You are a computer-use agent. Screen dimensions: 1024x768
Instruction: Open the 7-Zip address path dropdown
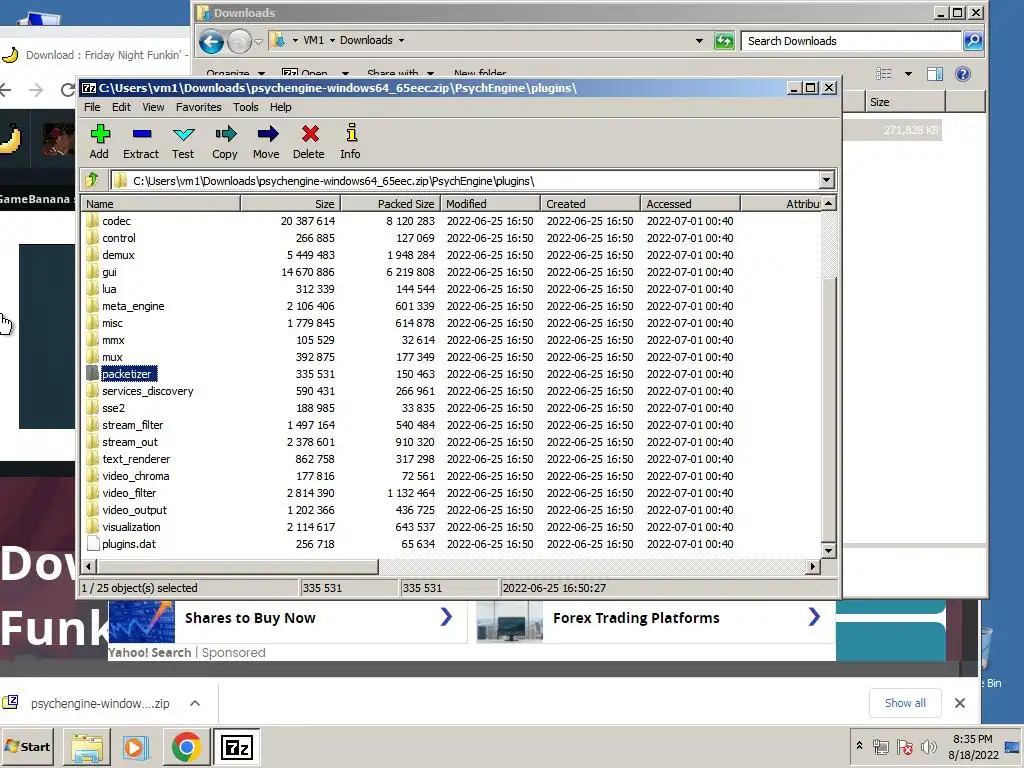click(x=826, y=180)
